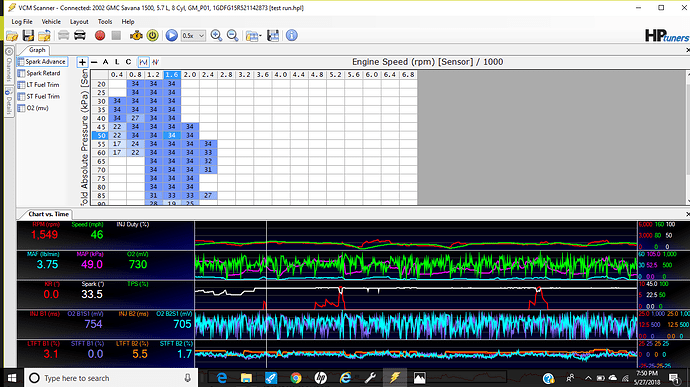Click the LTFT B2 value 5.5
Screen dimensions: 690x387
[140, 354]
